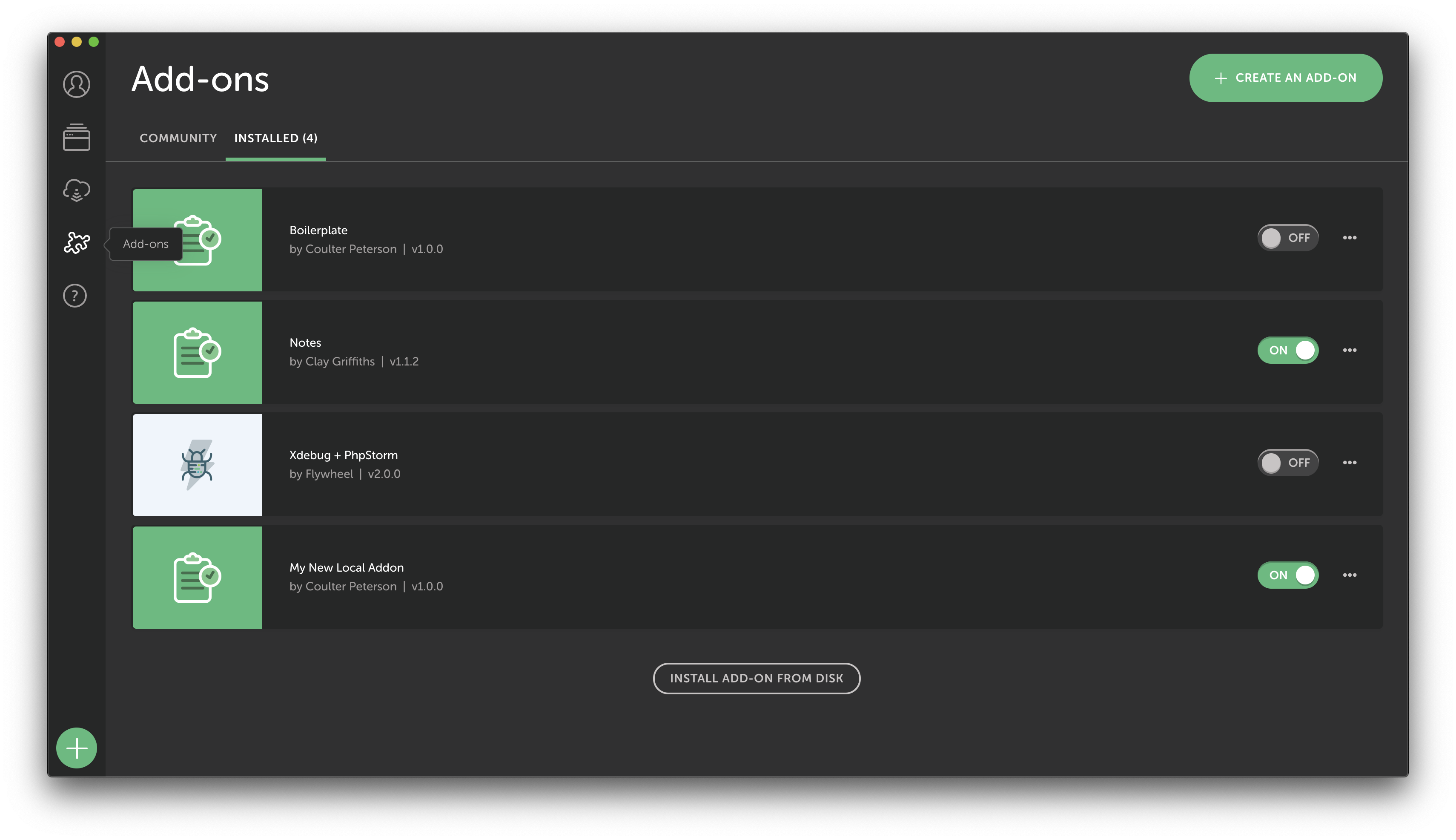Click the green plus button bottom-left
Image resolution: width=1456 pixels, height=840 pixels.
pos(76,747)
